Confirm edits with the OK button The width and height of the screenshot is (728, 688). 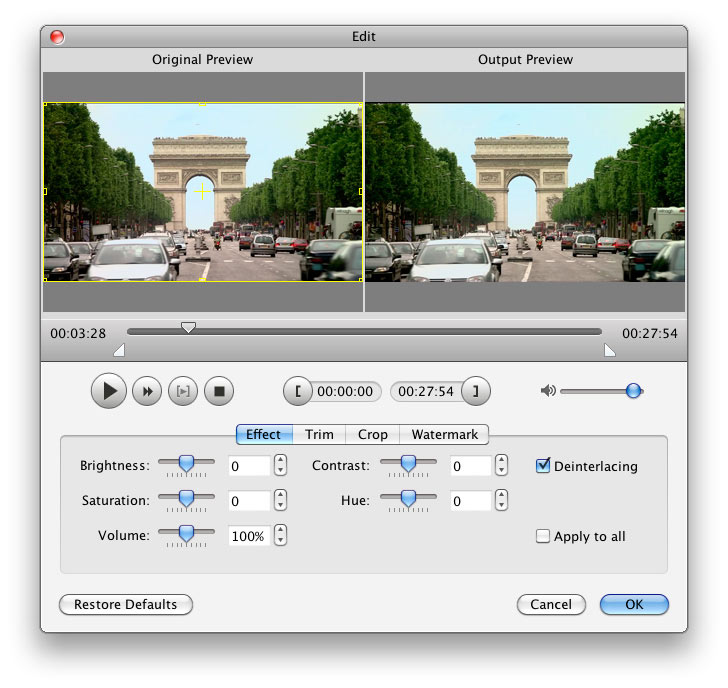634,604
